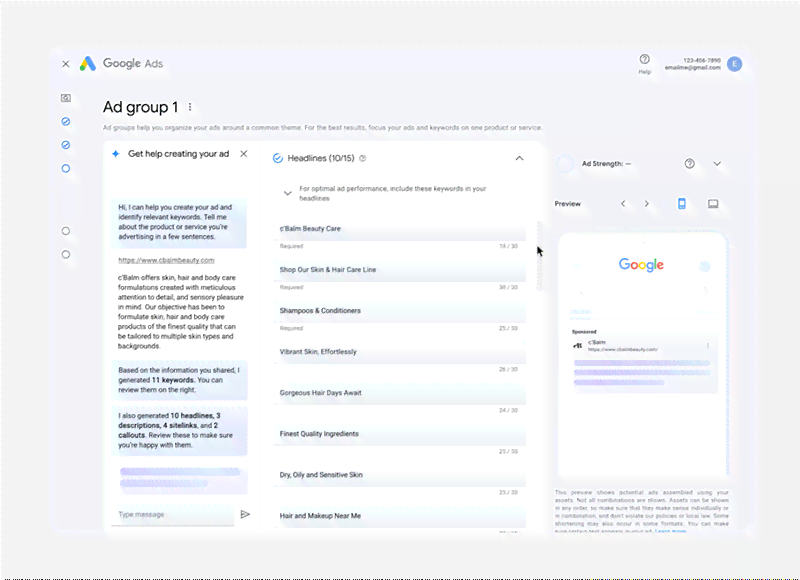Click the Google Ads logo

click(x=88, y=64)
